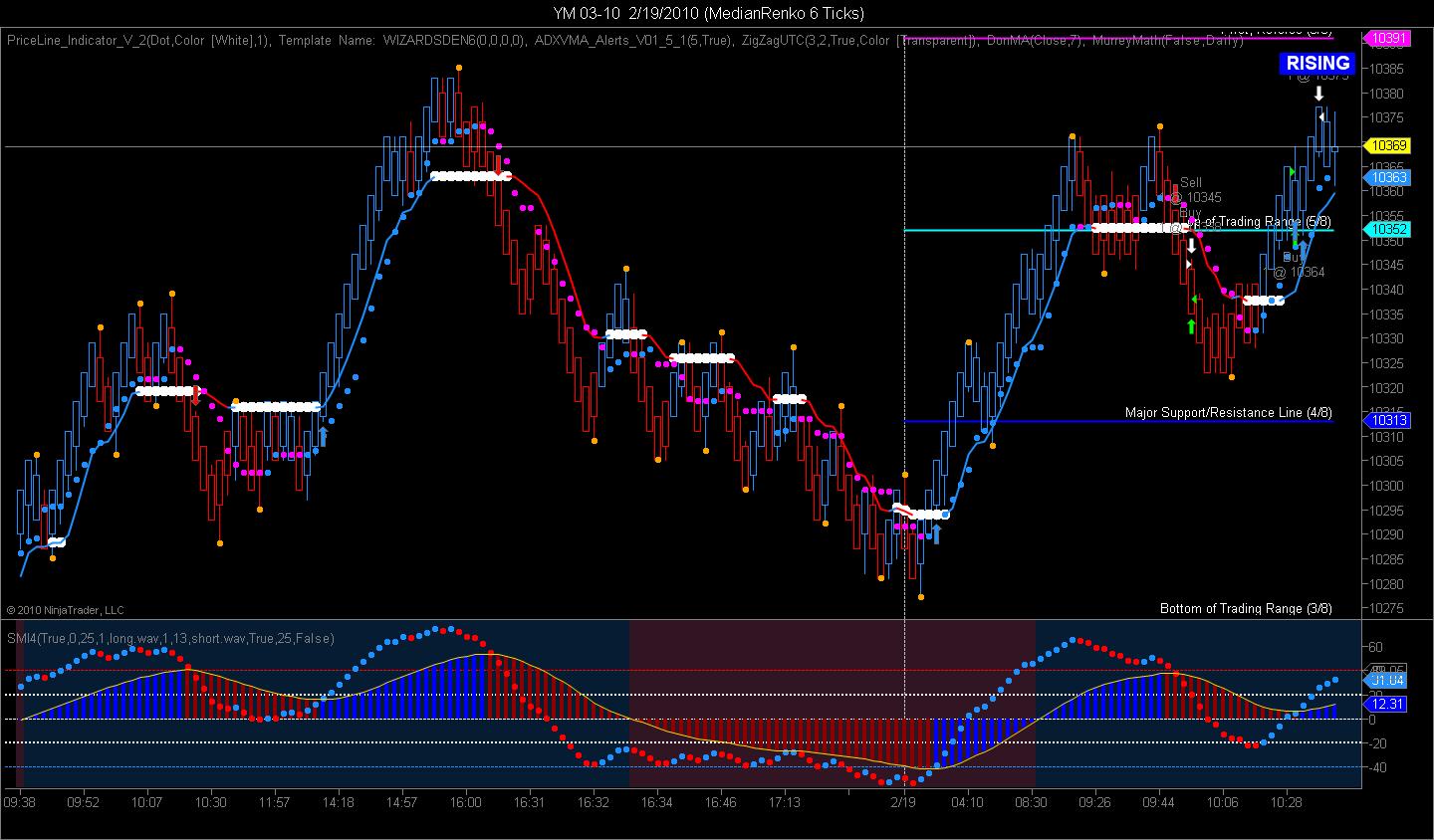The width and height of the screenshot is (1434, 840).
Task: Click the 16:31 time axis label
Action: (529, 802)
